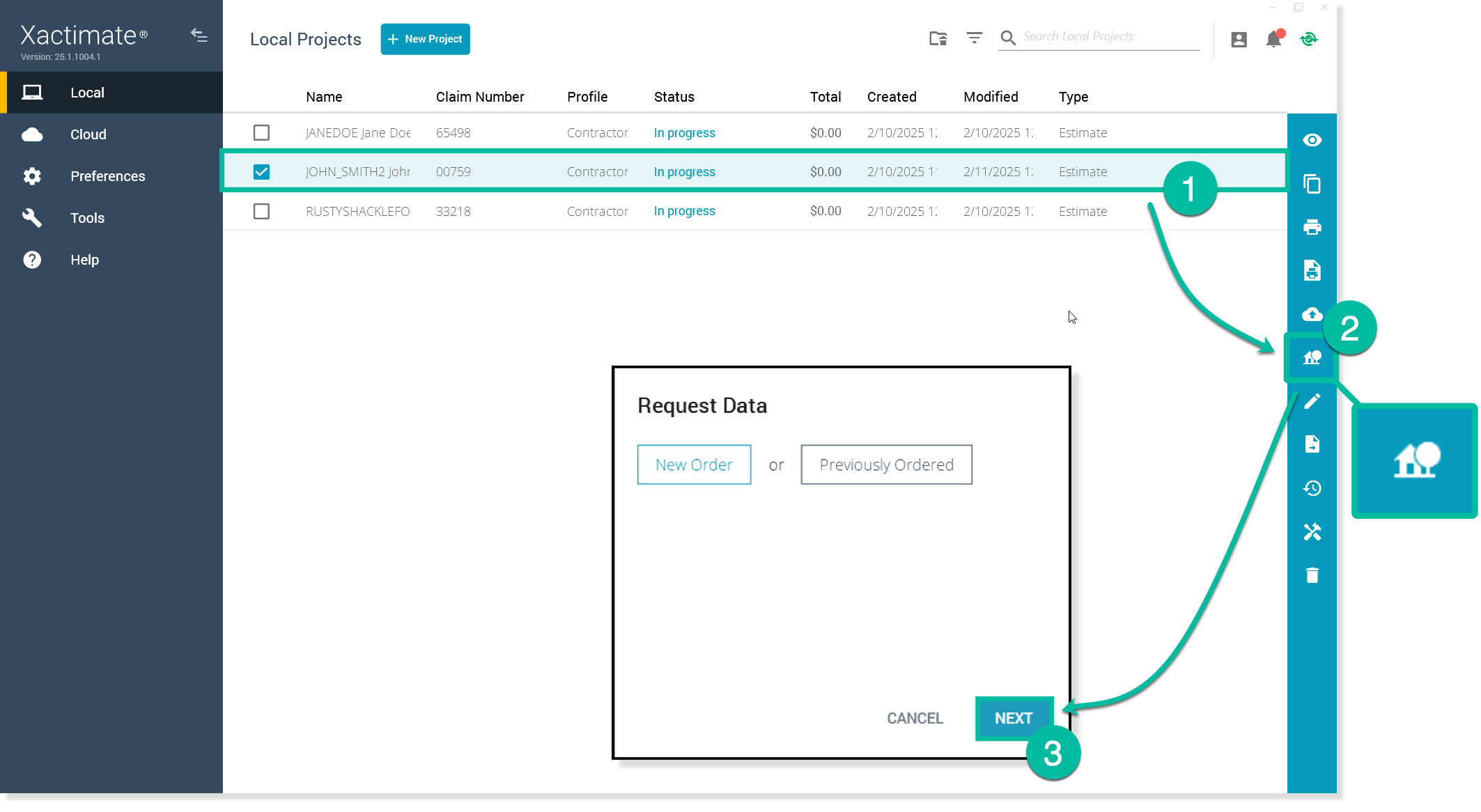
Task: Click the pencil edit icon
Action: pyautogui.click(x=1312, y=401)
